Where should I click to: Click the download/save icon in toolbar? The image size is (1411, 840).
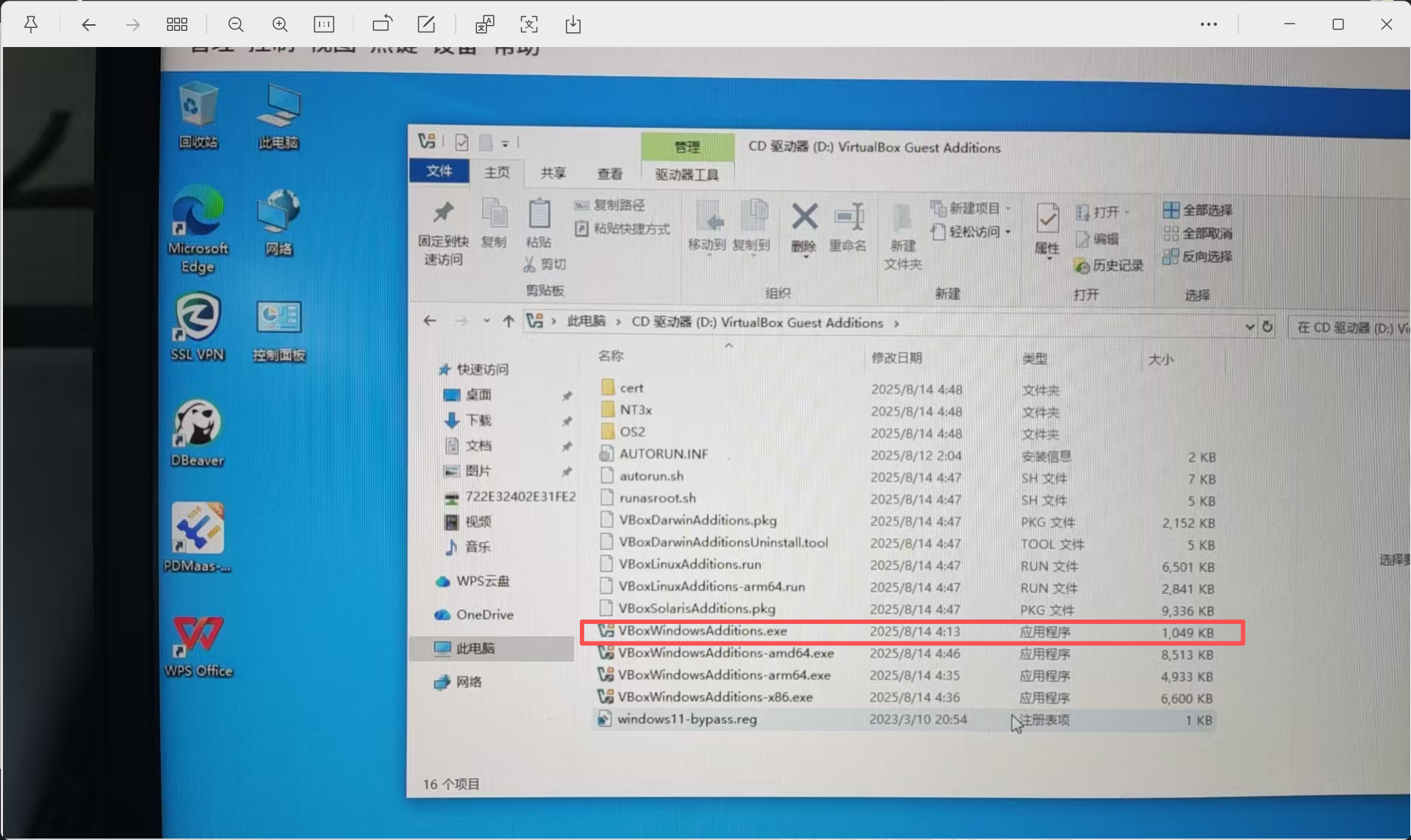click(x=573, y=24)
